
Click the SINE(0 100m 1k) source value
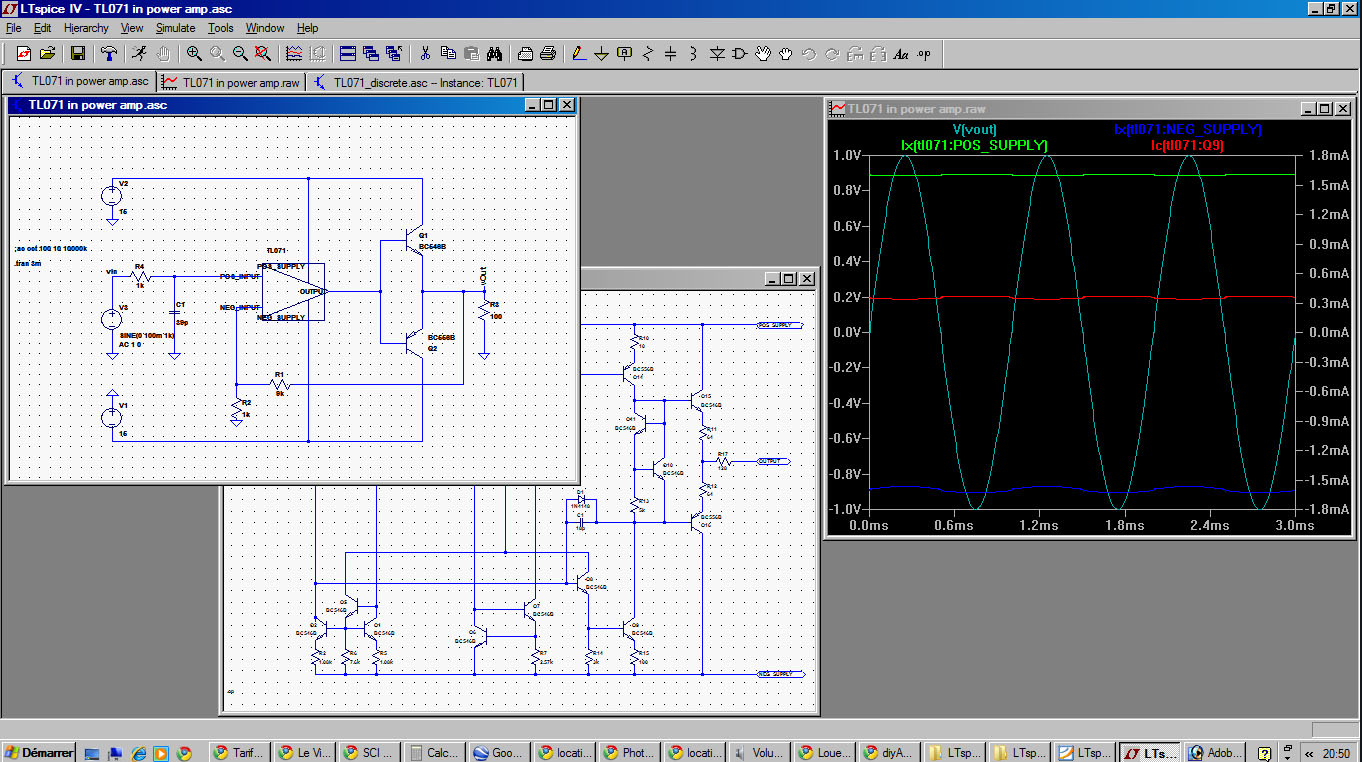click(x=146, y=336)
